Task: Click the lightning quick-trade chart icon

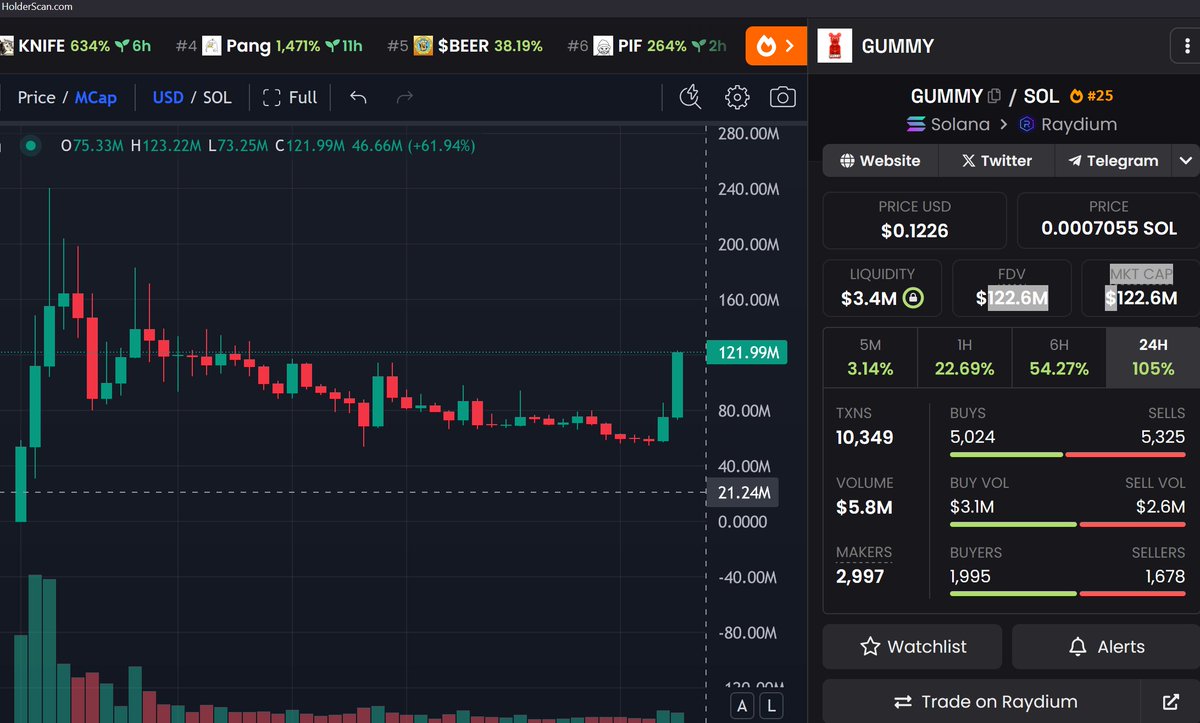Action: (690, 97)
